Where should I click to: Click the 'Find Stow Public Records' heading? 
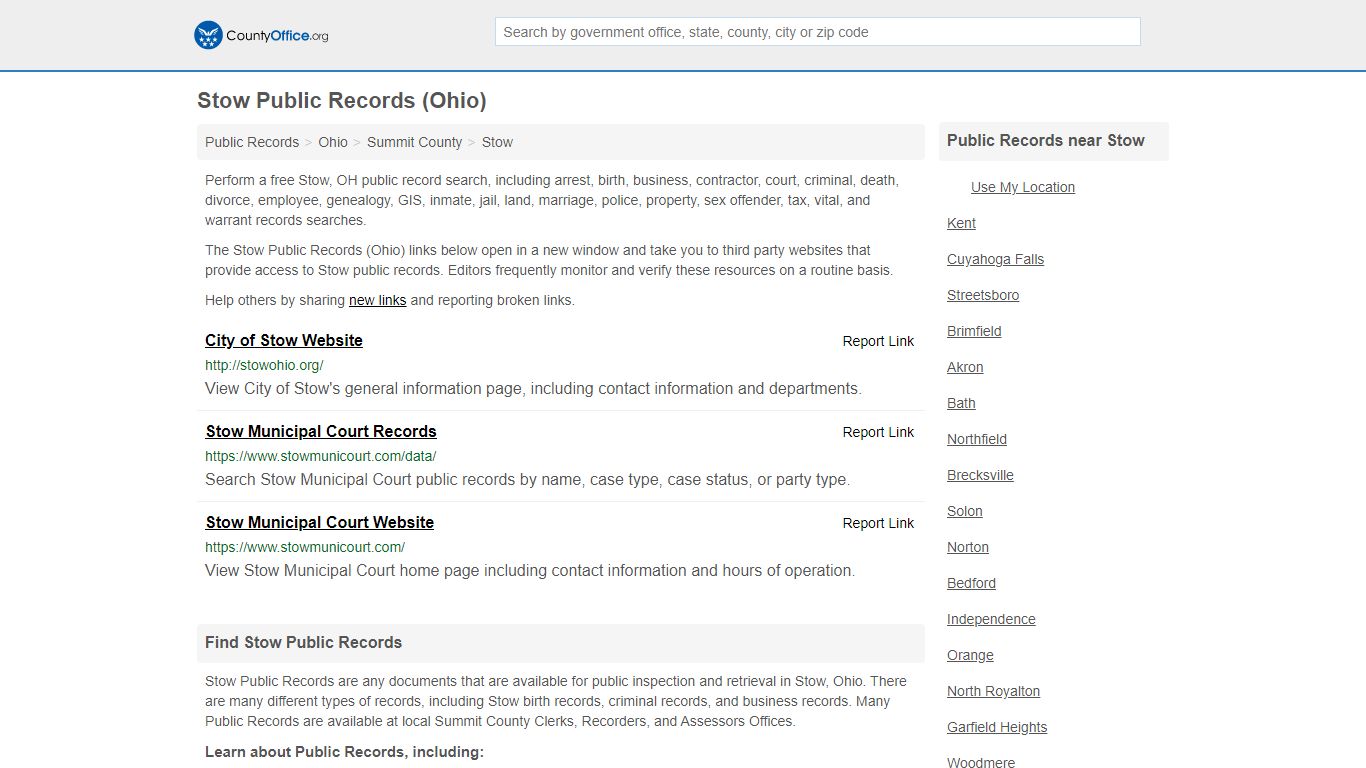coord(303,642)
